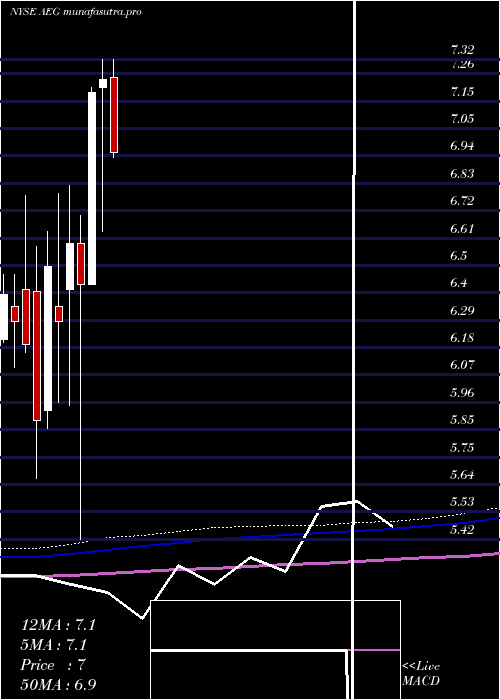Screen dimensions: 500x700
Task: Click the 12MA : 7.1 readout
Action: coord(58,625)
